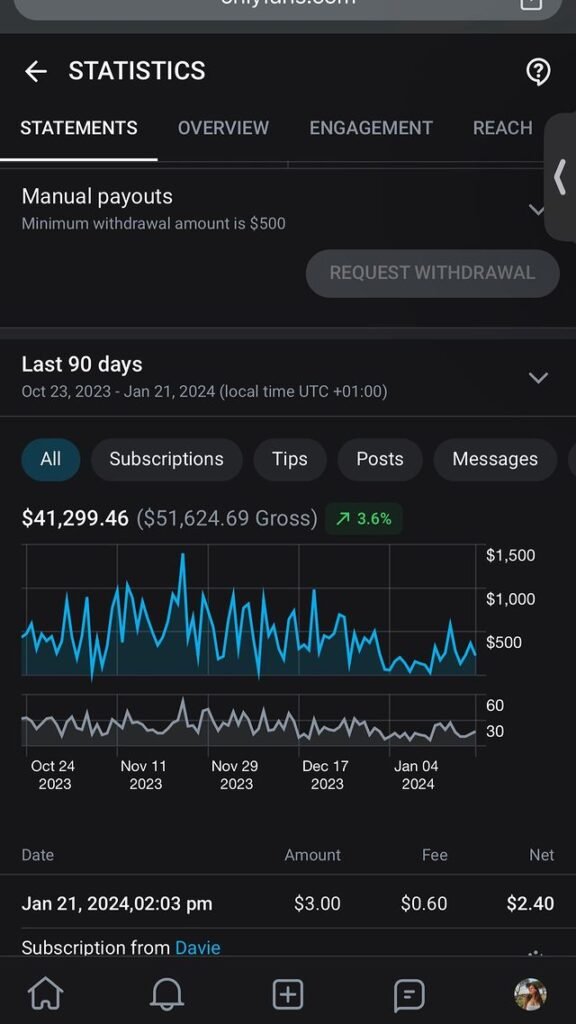576x1024 pixels.
Task: Select the All earnings filter chip
Action: (x=50, y=459)
